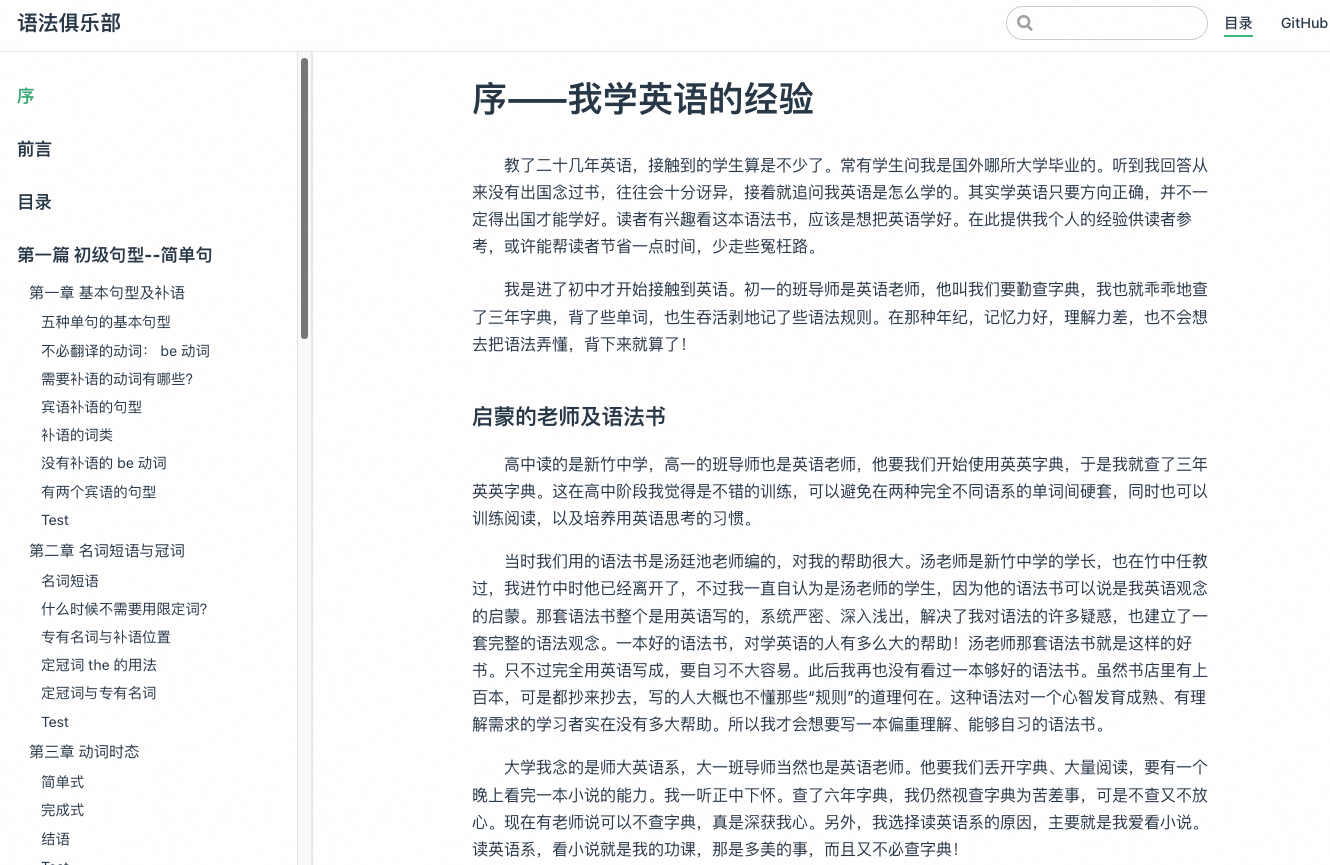This screenshot has height=865, width=1330.
Task: Go to 语法俱乐部 site home title
Action: [x=69, y=23]
